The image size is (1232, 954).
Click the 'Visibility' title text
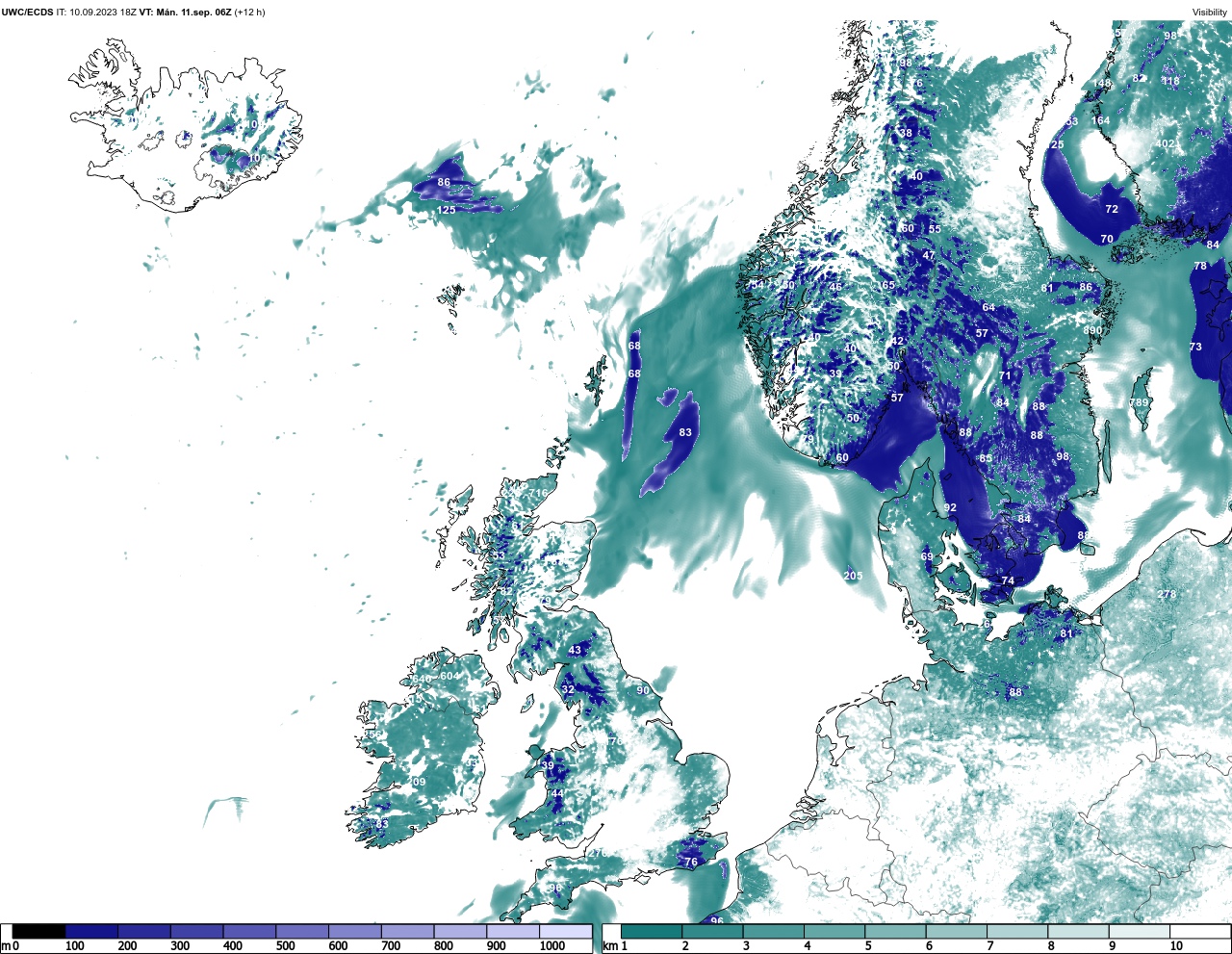(1210, 13)
